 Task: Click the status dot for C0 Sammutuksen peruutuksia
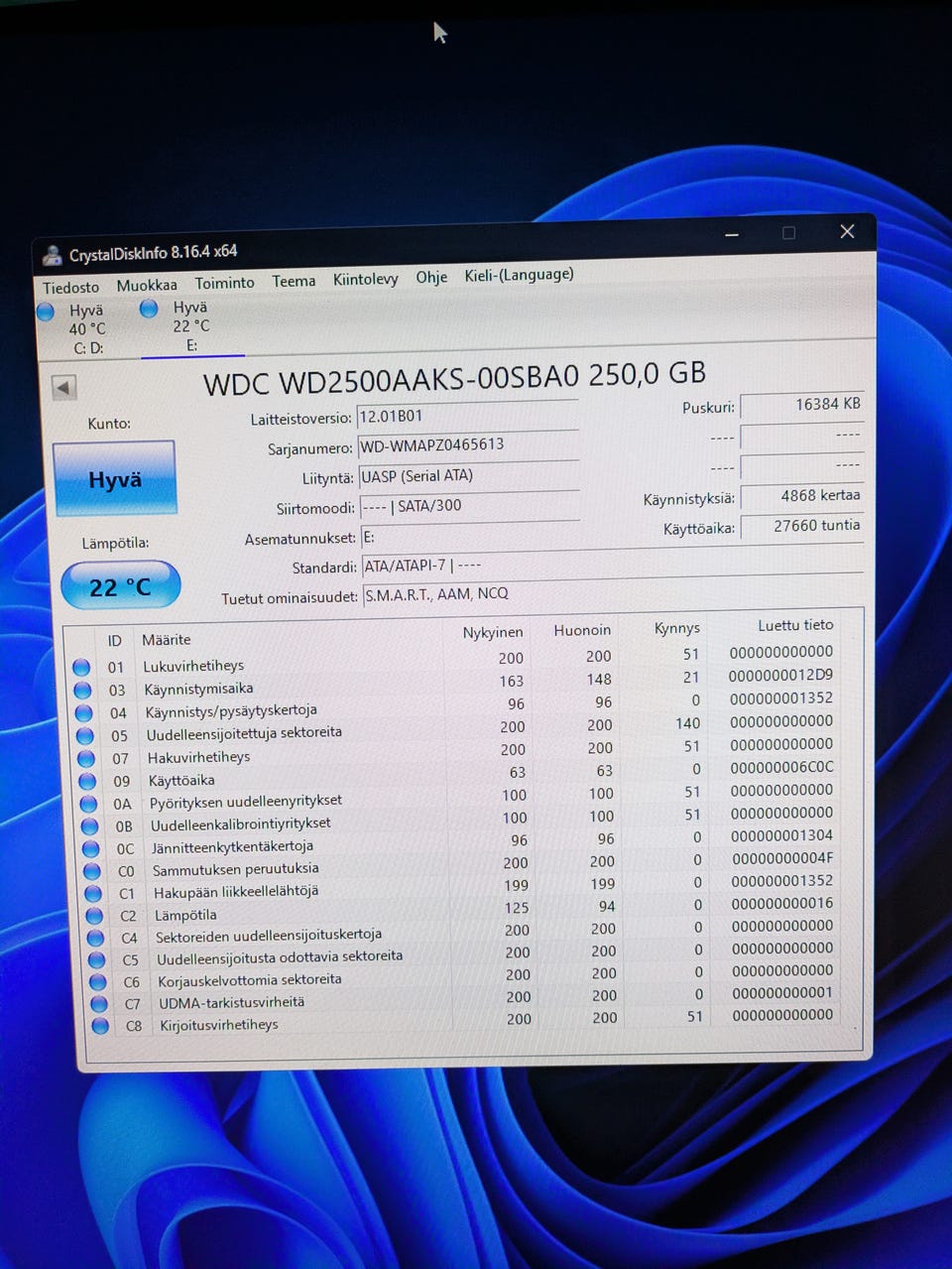coord(92,871)
